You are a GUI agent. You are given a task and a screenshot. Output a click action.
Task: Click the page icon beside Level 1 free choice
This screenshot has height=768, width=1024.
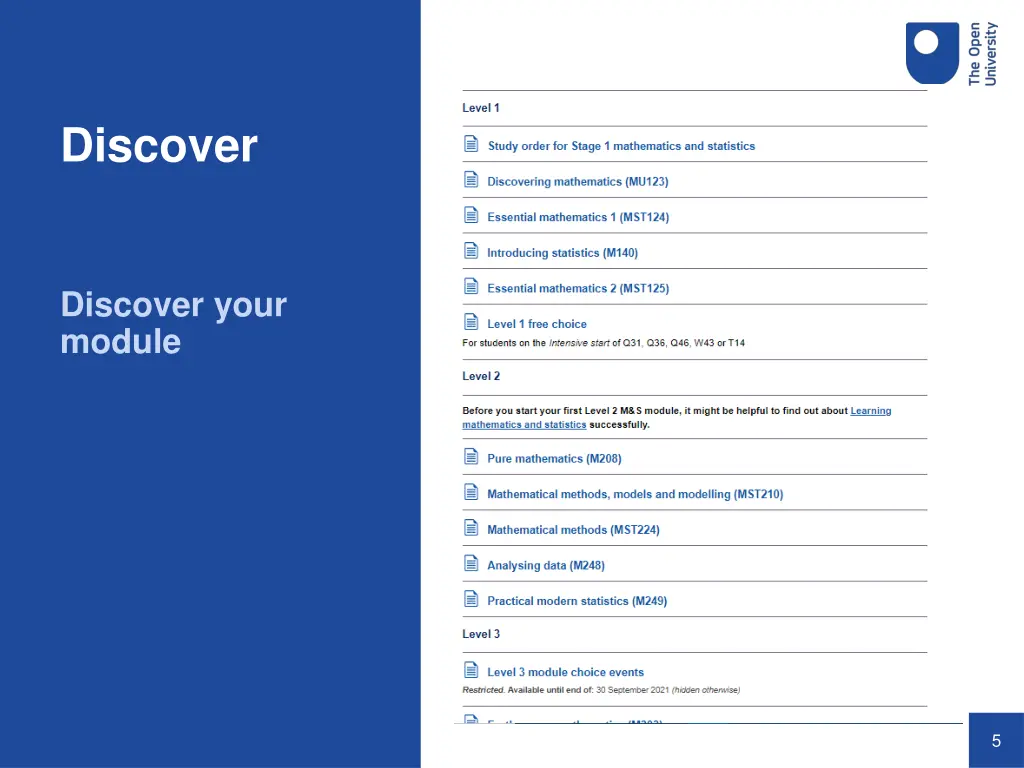click(471, 322)
